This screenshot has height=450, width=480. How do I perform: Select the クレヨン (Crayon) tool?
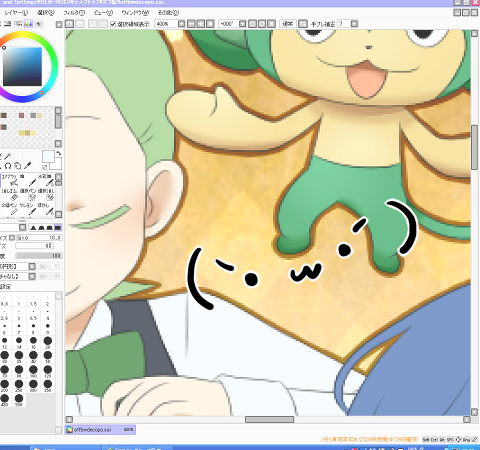(x=28, y=209)
